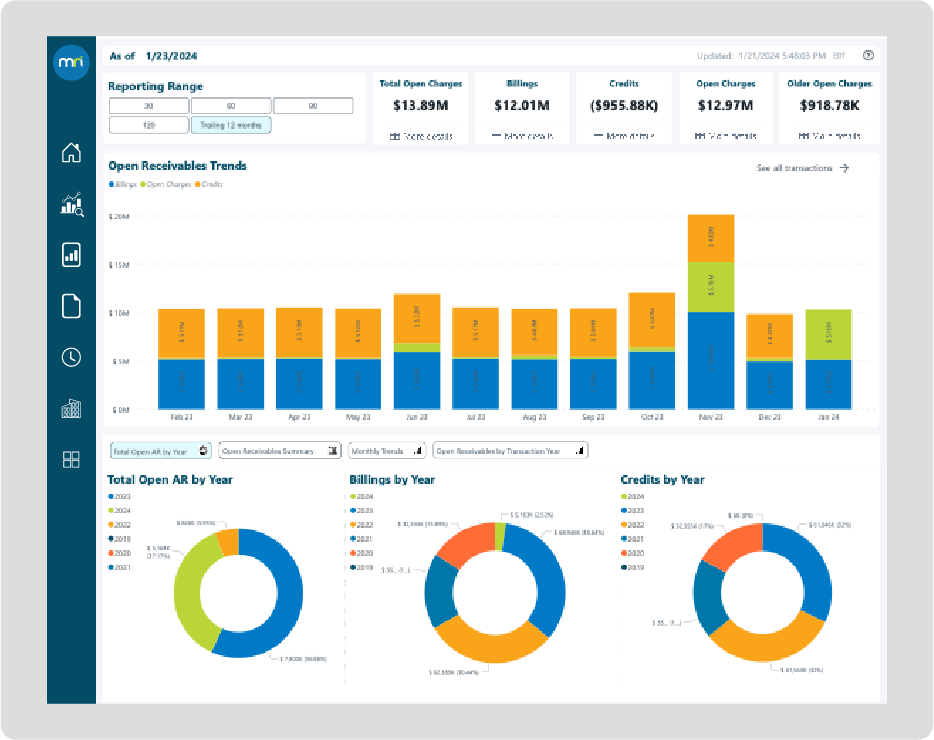
Task: Click the Credits legend swatch in trends chart
Action: click(x=198, y=185)
